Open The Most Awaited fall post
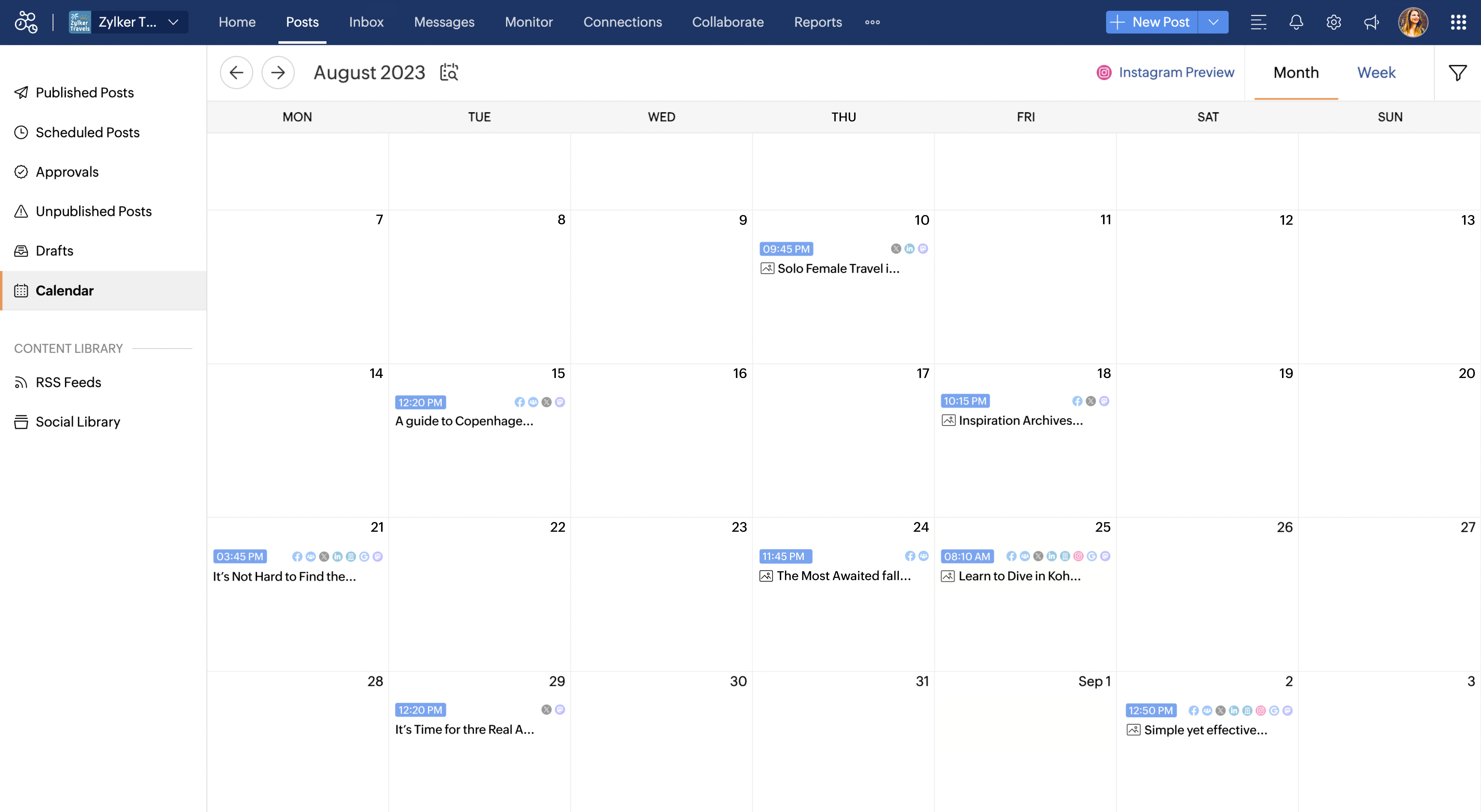This screenshot has height=812, width=1481. [x=843, y=576]
